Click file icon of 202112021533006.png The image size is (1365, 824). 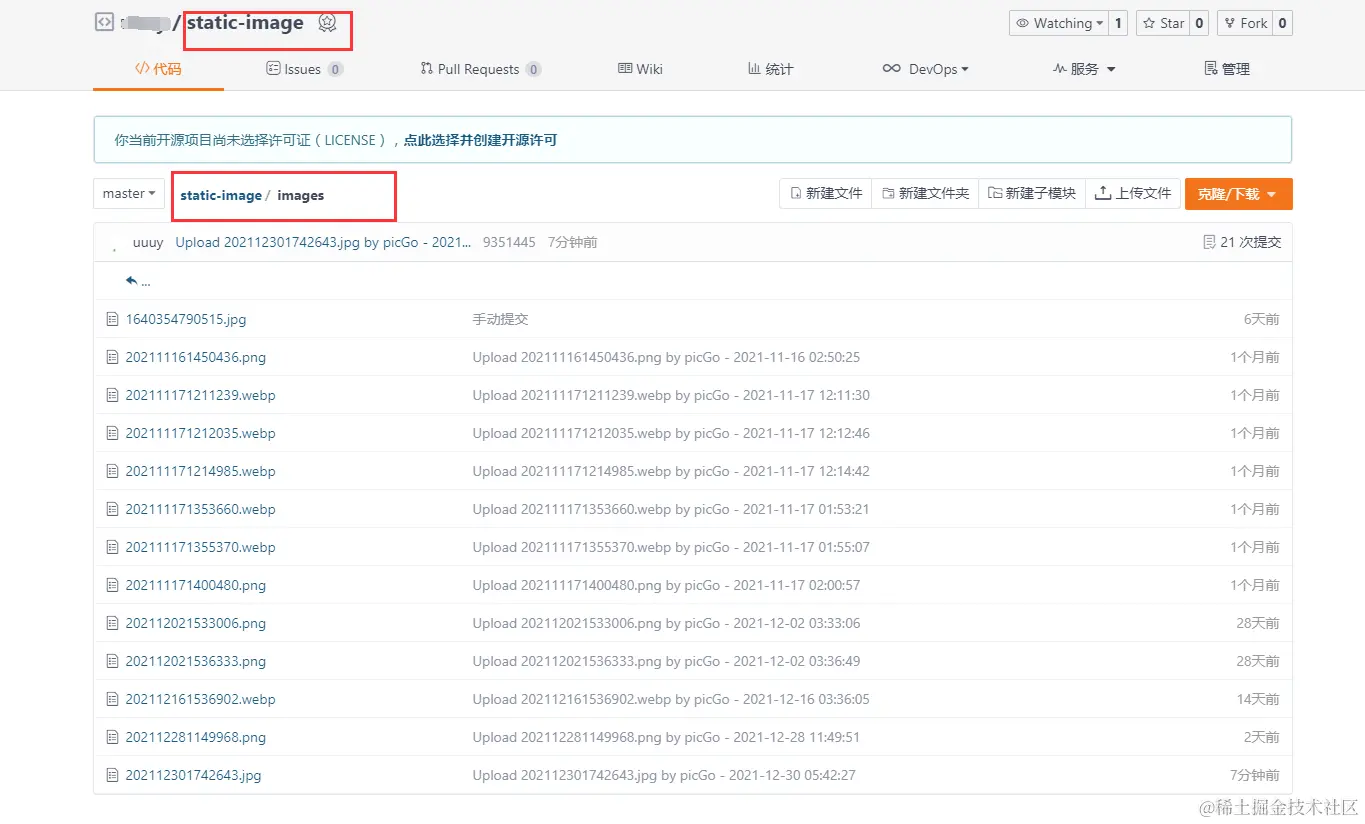[113, 623]
